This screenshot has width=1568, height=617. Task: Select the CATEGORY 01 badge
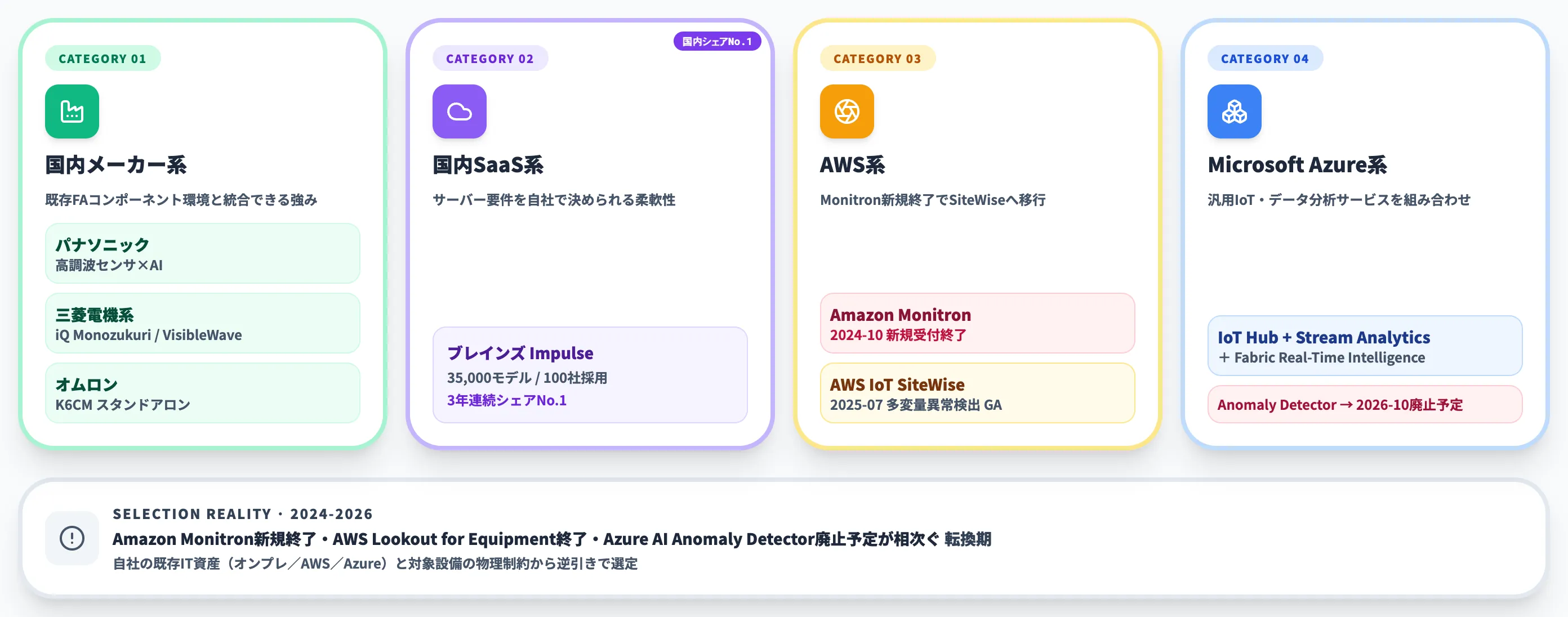coord(103,59)
